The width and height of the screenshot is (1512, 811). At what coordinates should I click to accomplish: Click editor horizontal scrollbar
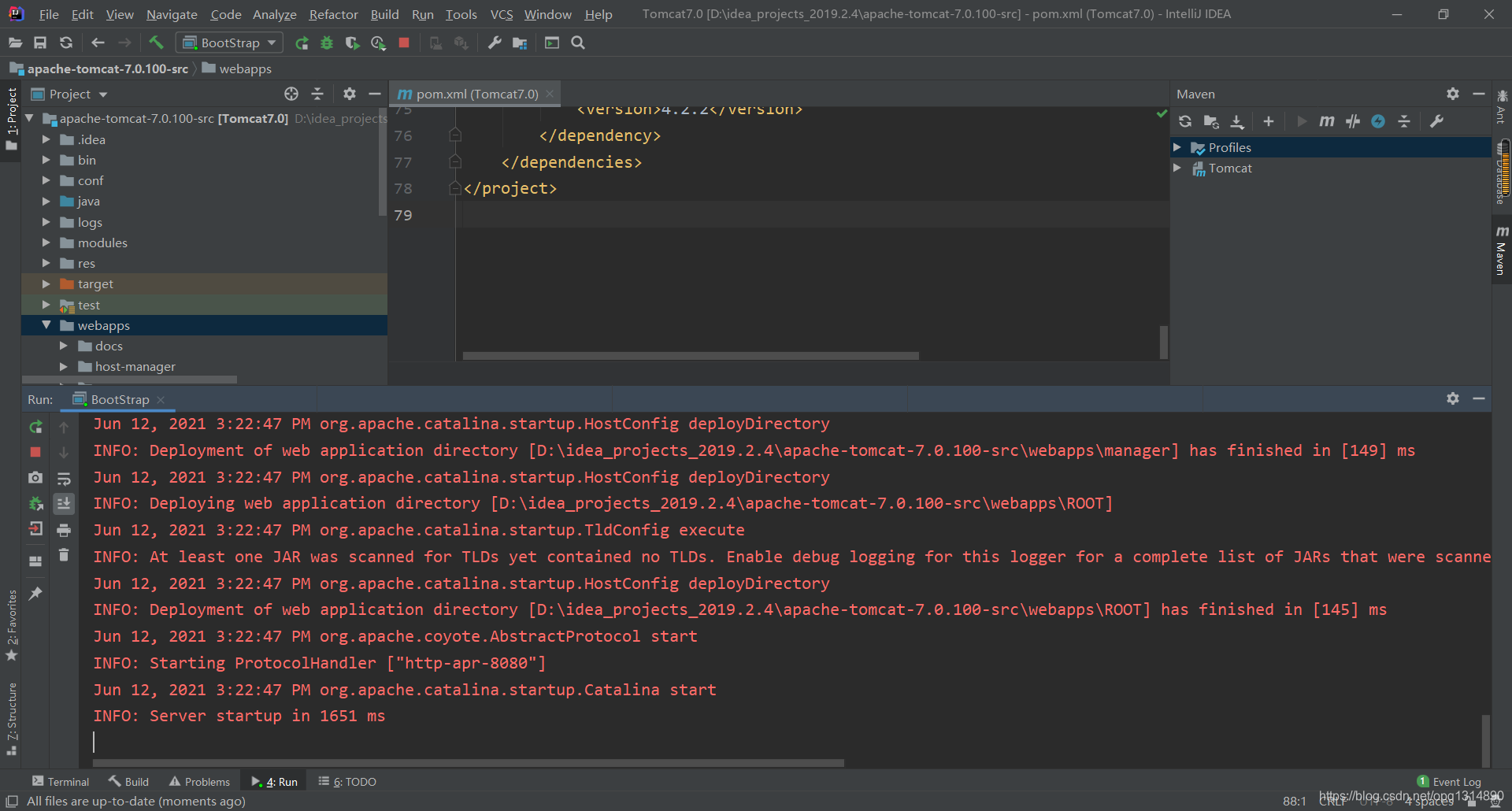pos(691,356)
